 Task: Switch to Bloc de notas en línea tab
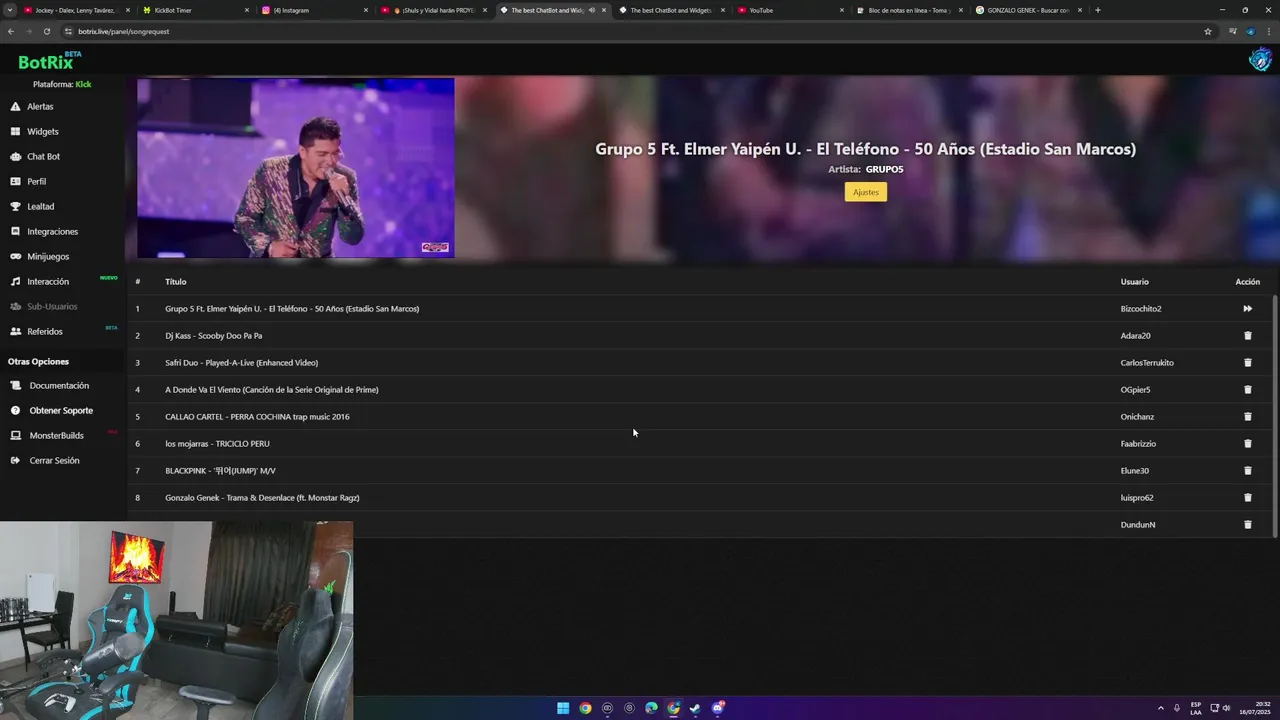click(x=910, y=10)
